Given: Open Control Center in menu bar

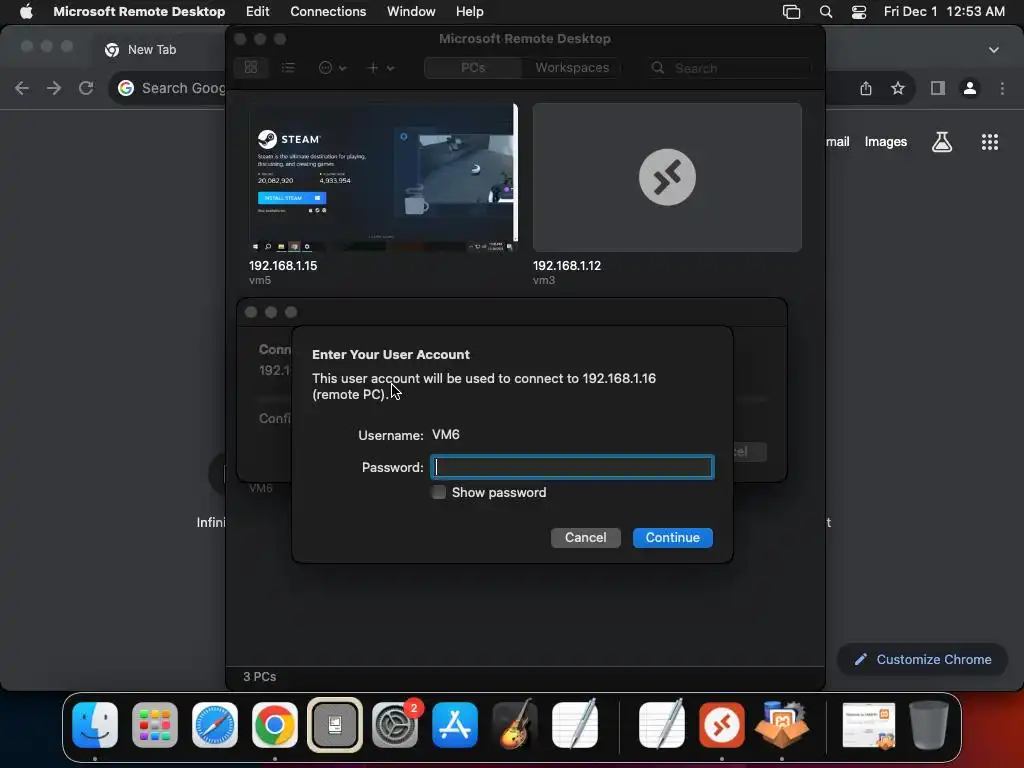Looking at the screenshot, I should coord(859,12).
